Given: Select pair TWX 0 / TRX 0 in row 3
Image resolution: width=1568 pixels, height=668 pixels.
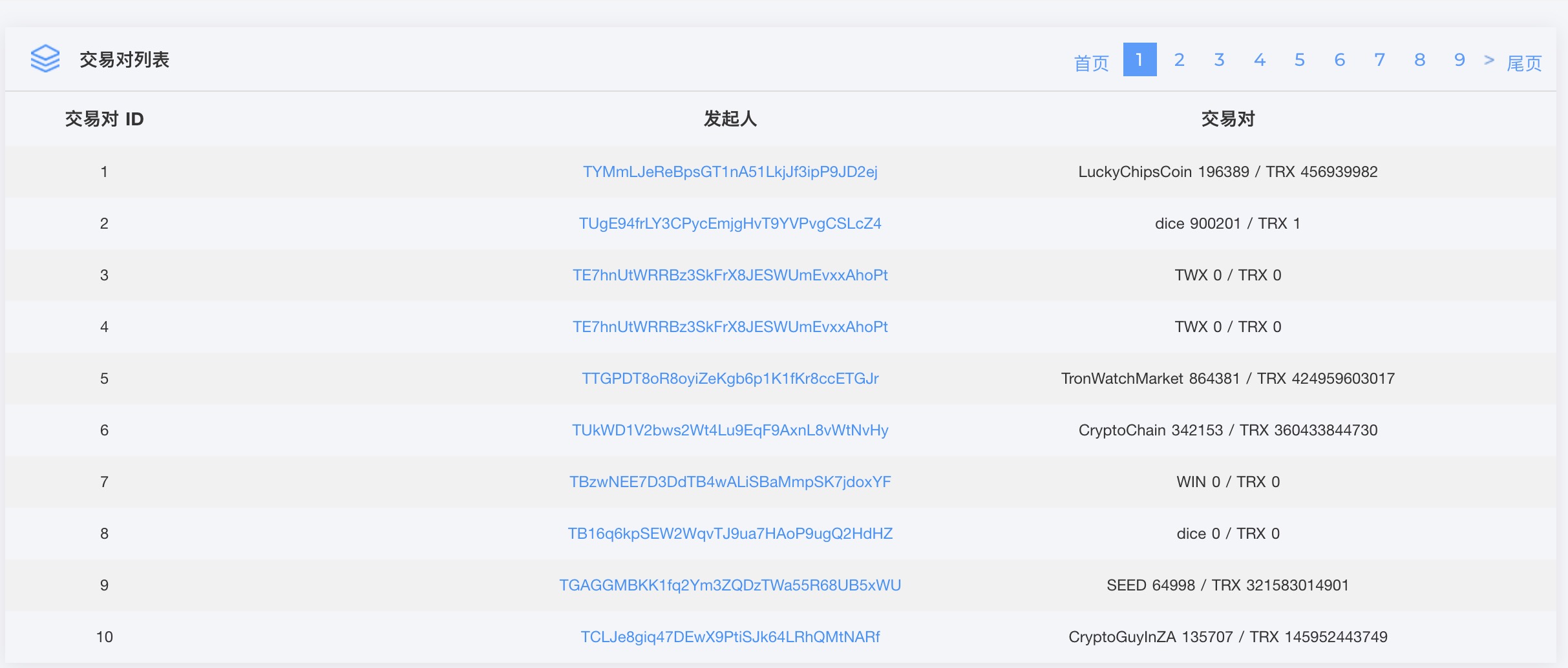Looking at the screenshot, I should pos(1228,275).
